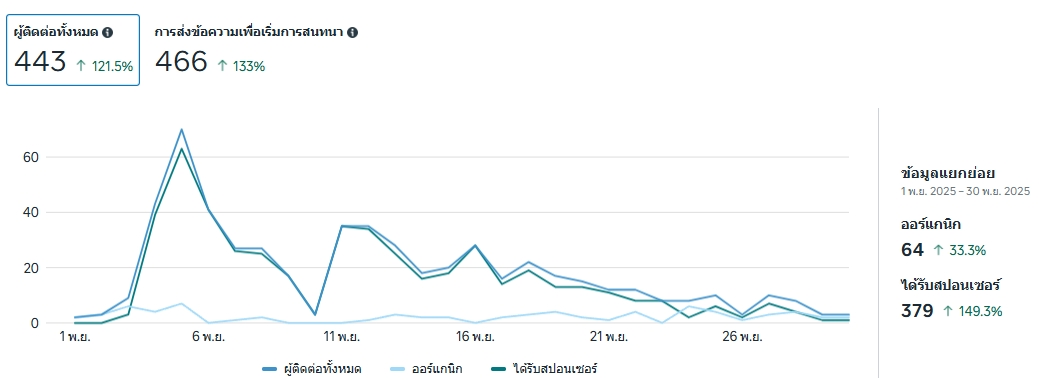The height and width of the screenshot is (380, 1039).
Task: Click the highest peak of the chart line
Action: [x=181, y=129]
